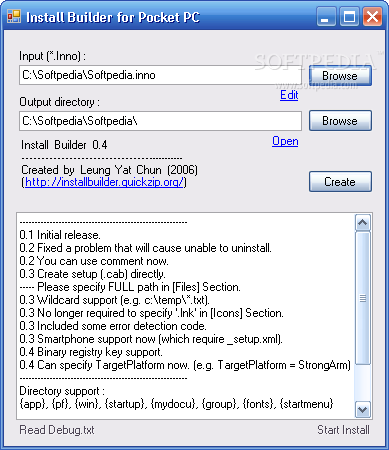Click the line listing {app}, {pf}, {win} directories
The width and height of the screenshot is (389, 450).
pos(176,404)
